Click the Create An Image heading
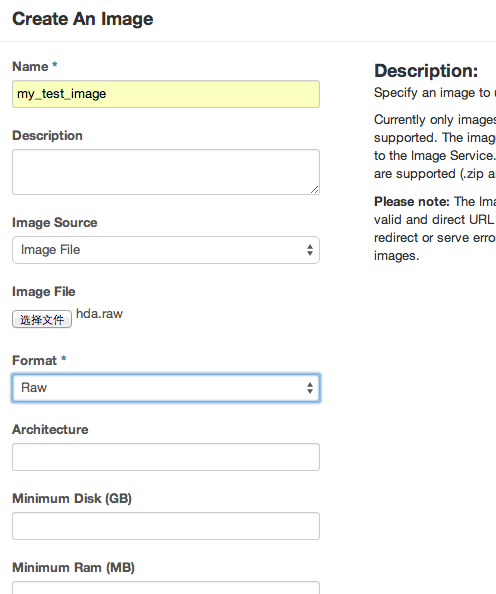The image size is (496, 594). (x=83, y=19)
